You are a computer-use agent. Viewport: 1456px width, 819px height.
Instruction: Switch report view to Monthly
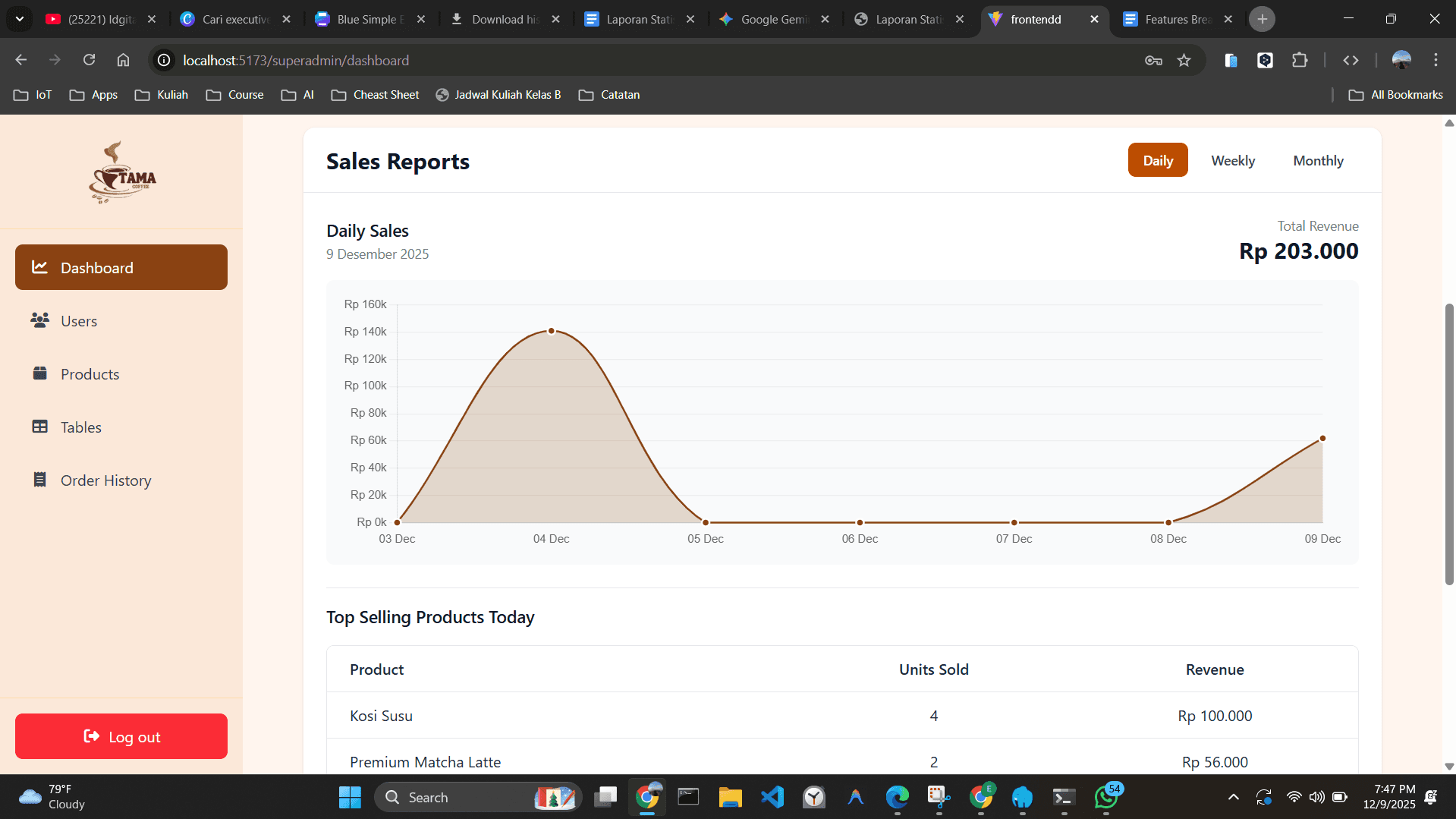pyautogui.click(x=1318, y=160)
